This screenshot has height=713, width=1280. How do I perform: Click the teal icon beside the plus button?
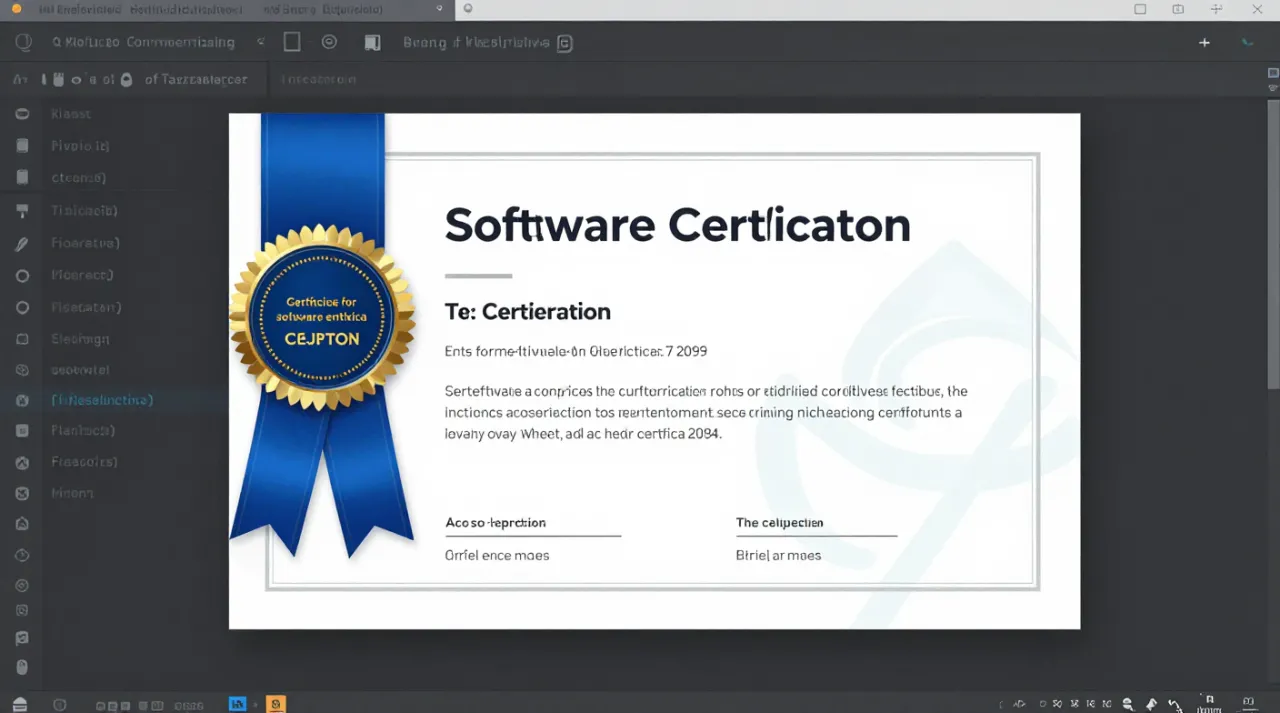click(1247, 43)
